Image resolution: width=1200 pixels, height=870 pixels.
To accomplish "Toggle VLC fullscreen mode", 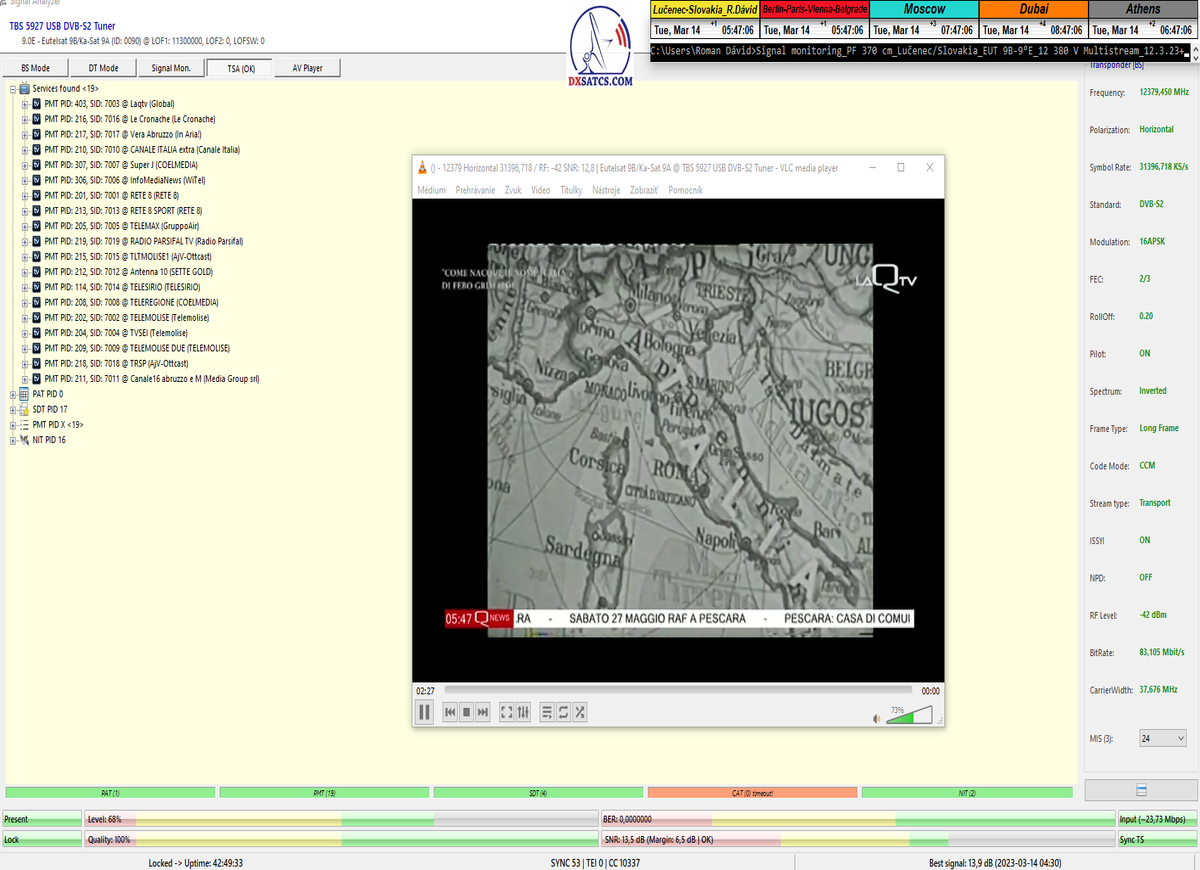I will (x=506, y=712).
